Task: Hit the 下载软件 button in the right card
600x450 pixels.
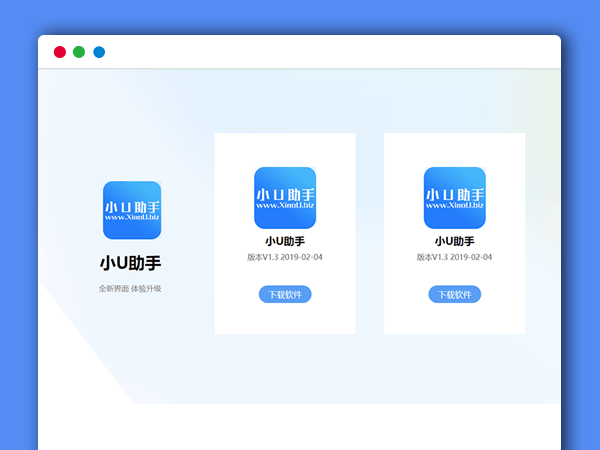Action: click(x=455, y=294)
